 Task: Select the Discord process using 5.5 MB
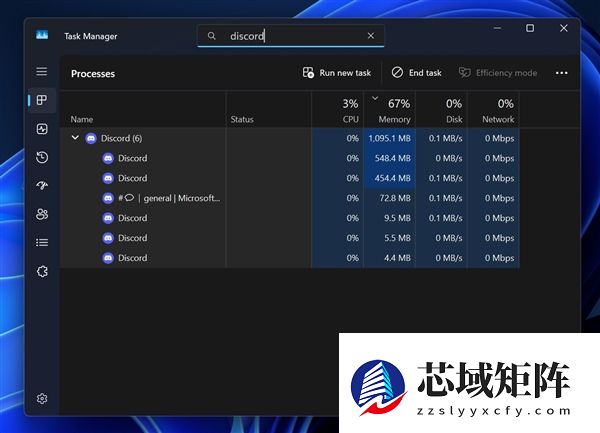point(290,238)
